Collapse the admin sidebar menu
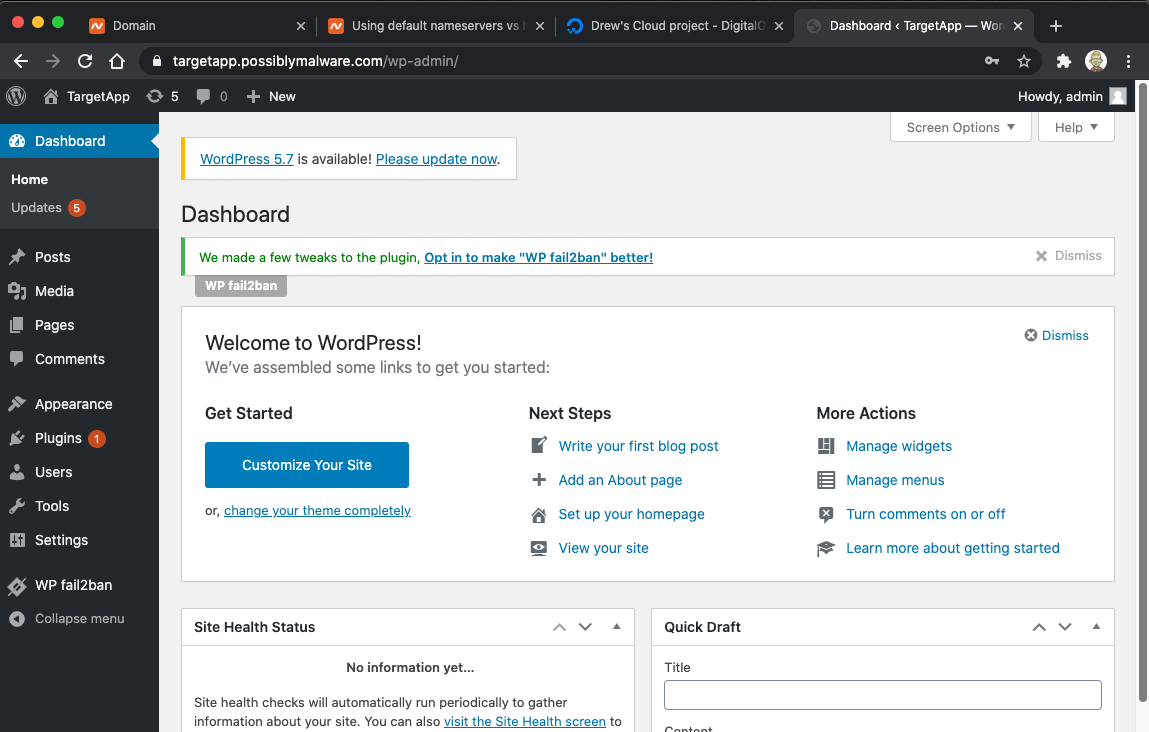This screenshot has width=1149, height=732. [79, 618]
